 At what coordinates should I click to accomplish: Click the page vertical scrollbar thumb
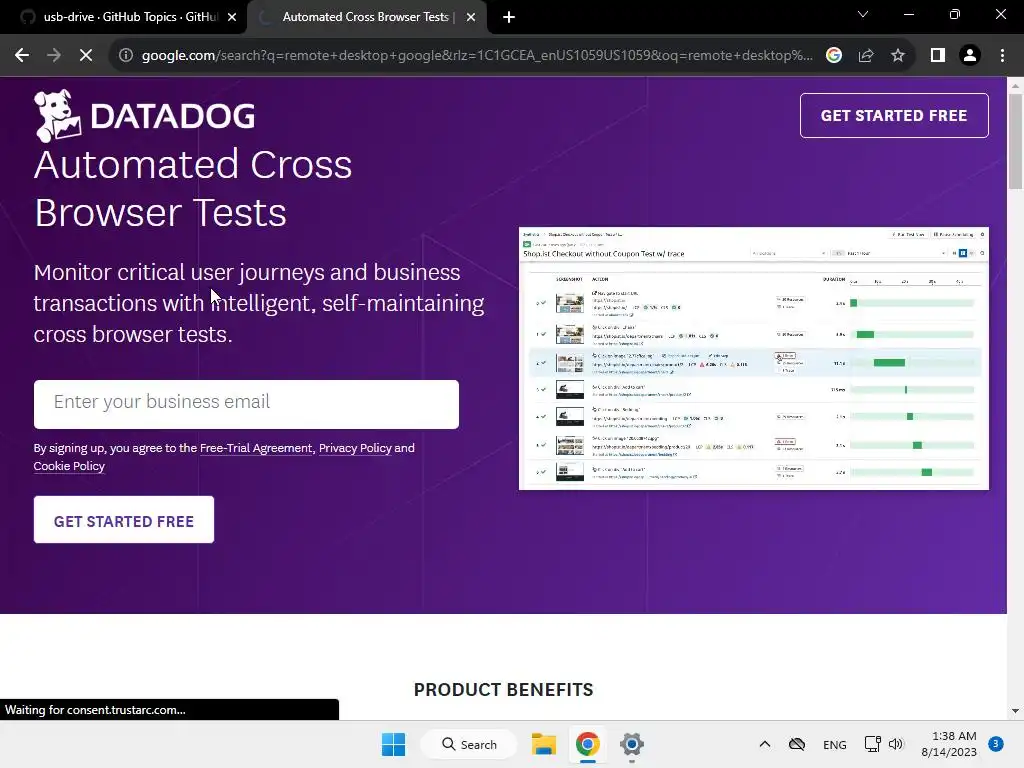coord(1015,141)
